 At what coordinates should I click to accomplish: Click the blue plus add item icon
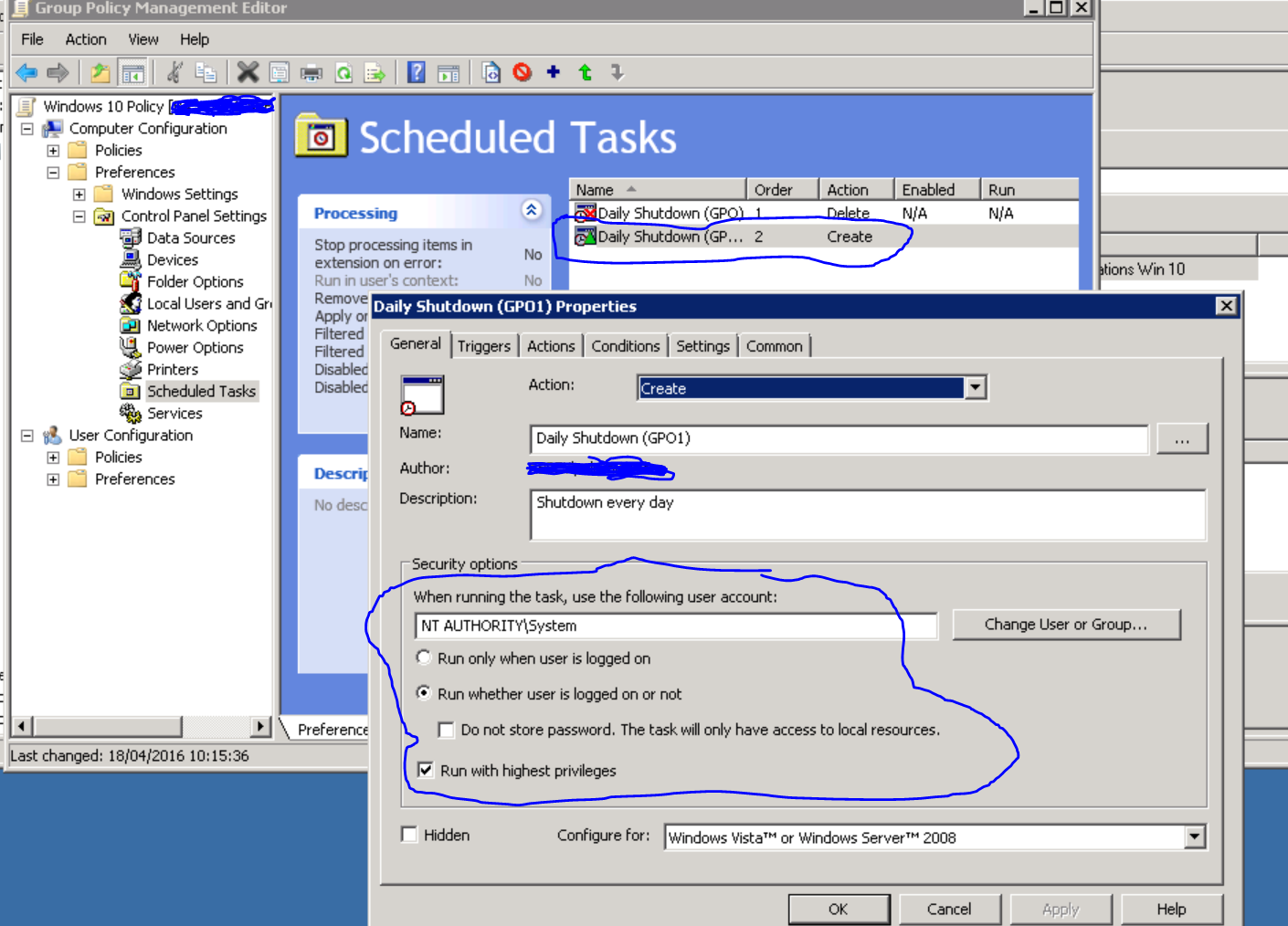[x=554, y=71]
